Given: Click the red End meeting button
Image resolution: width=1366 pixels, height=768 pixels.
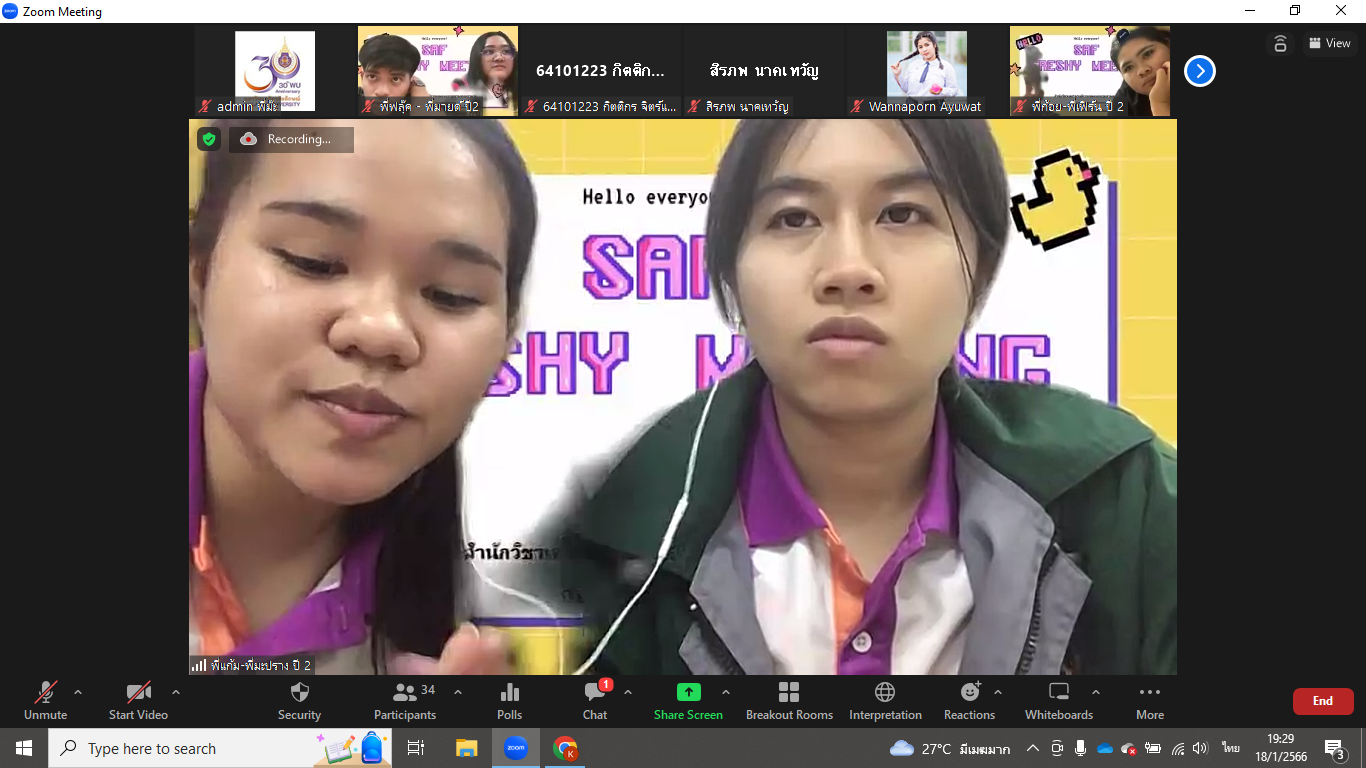Looking at the screenshot, I should point(1322,701).
